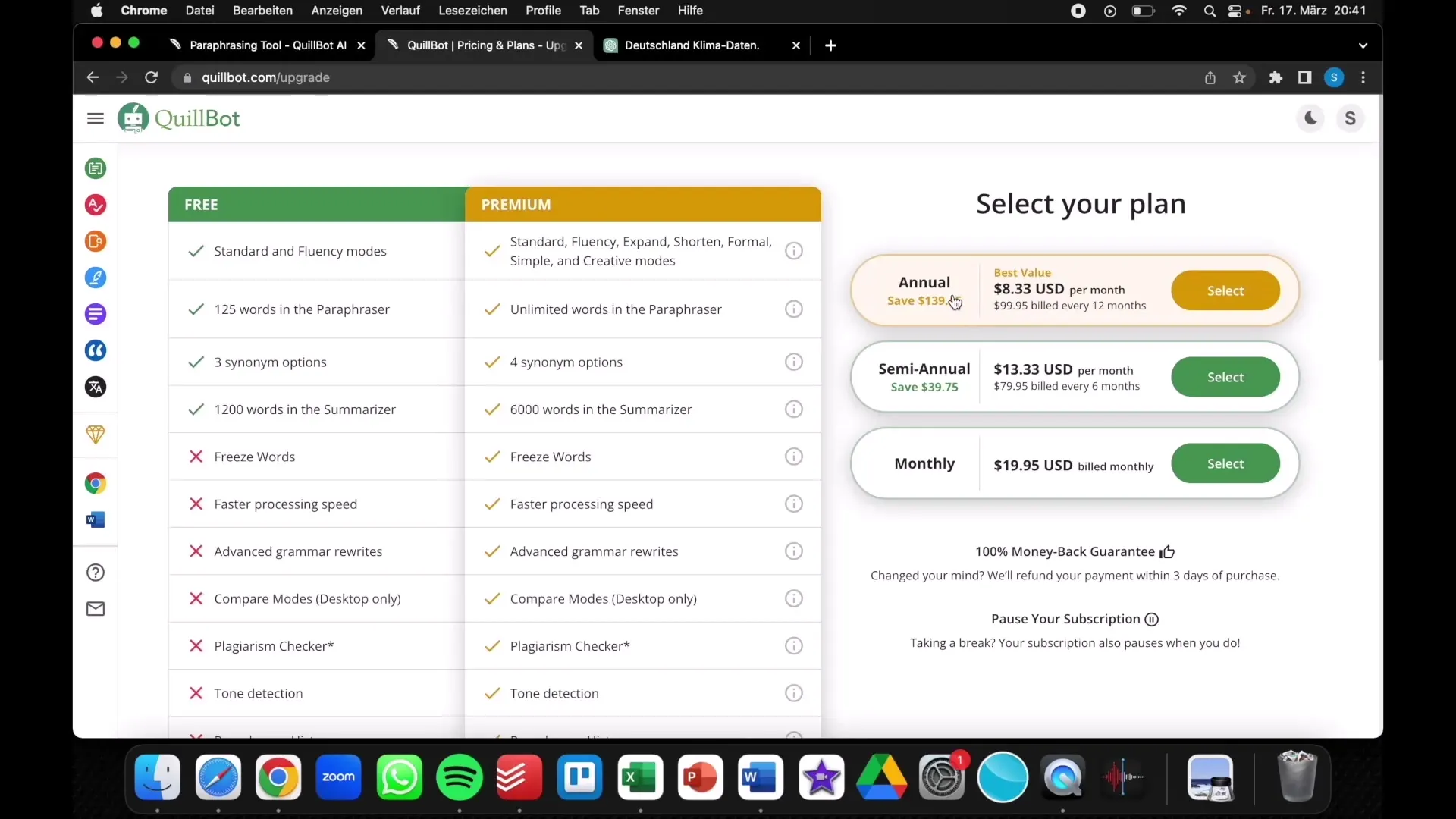
Task: Open the Fenster menu
Action: [x=638, y=11]
